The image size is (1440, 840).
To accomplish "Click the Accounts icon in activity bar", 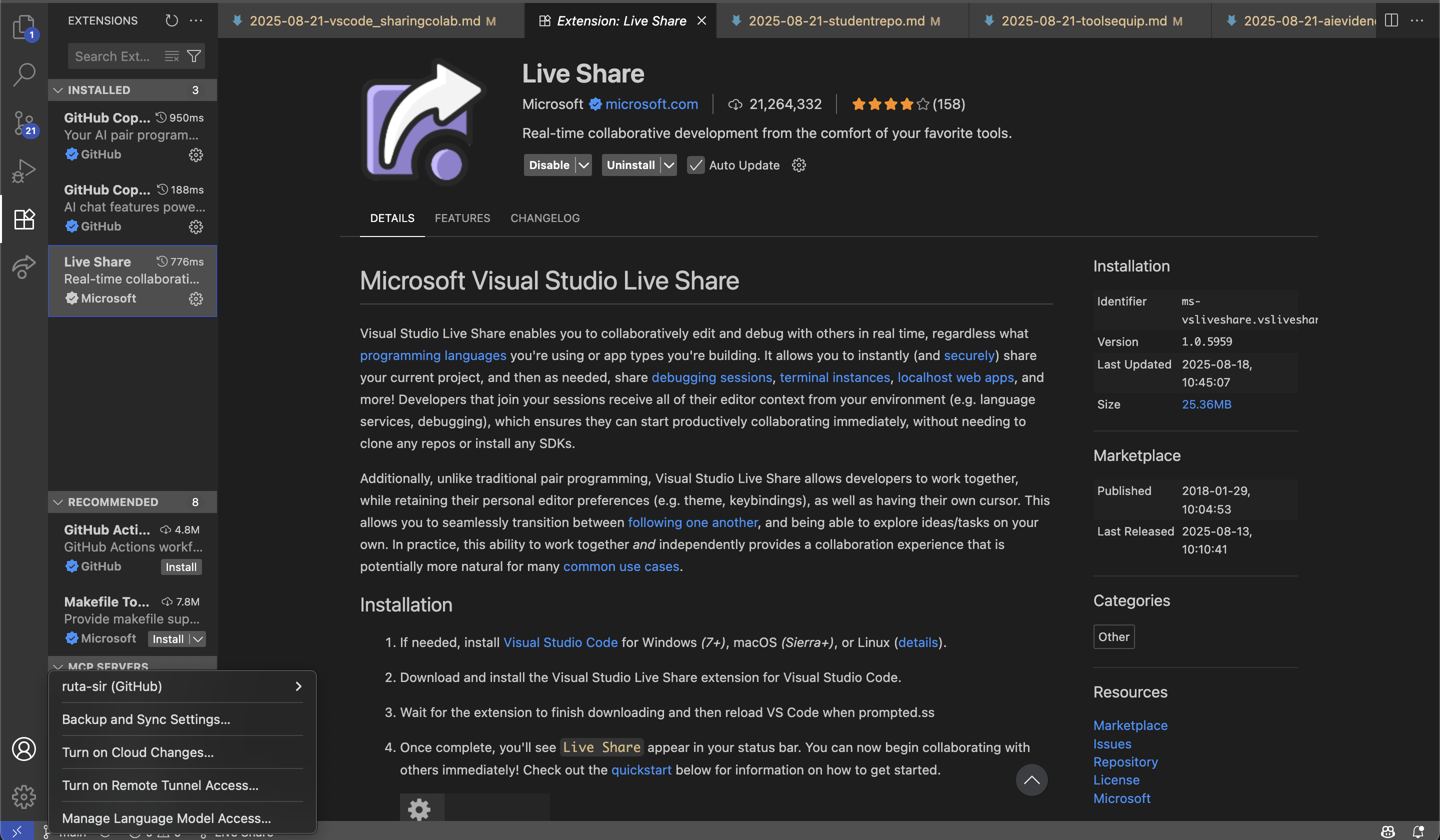I will click(24, 748).
